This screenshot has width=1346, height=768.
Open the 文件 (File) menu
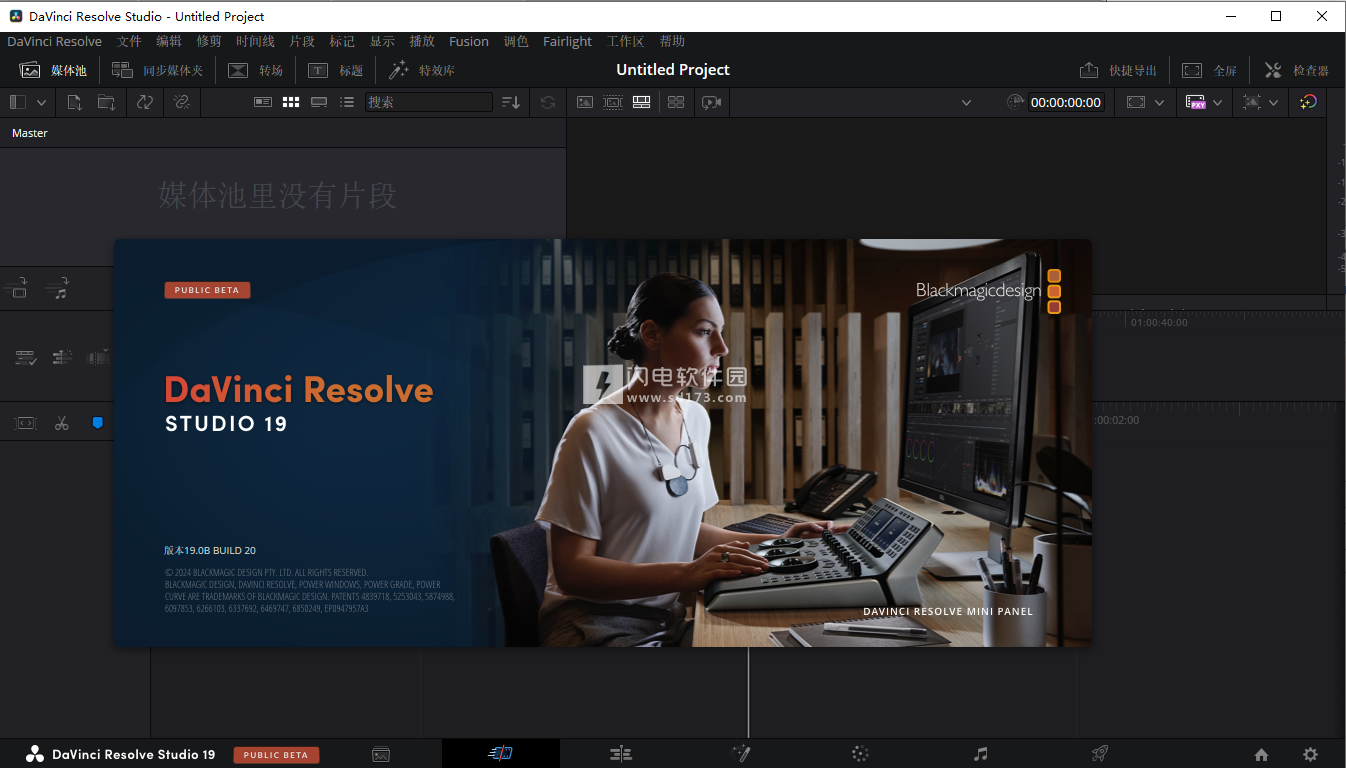tap(129, 41)
